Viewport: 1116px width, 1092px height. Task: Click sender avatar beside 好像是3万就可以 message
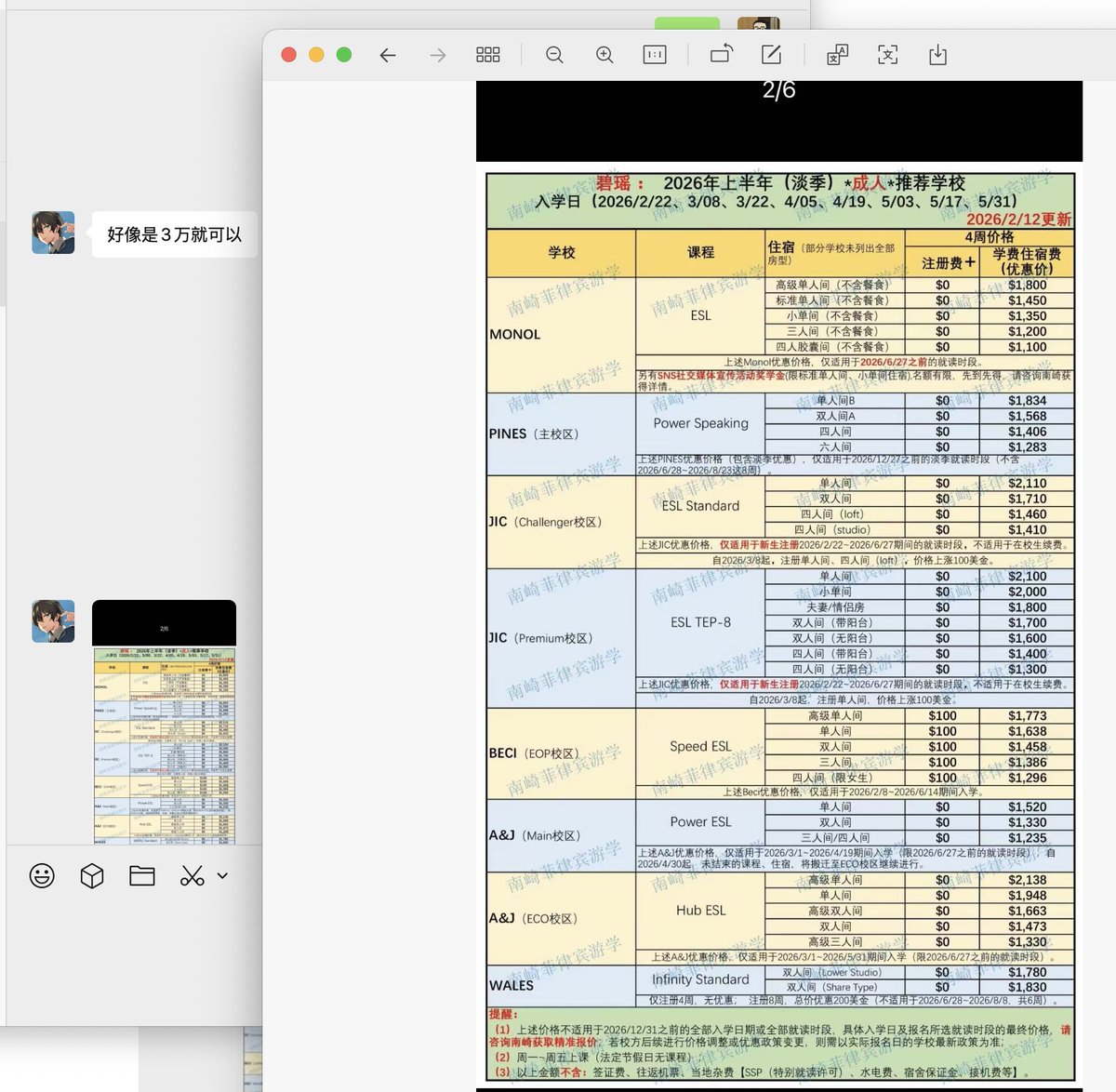[x=53, y=233]
